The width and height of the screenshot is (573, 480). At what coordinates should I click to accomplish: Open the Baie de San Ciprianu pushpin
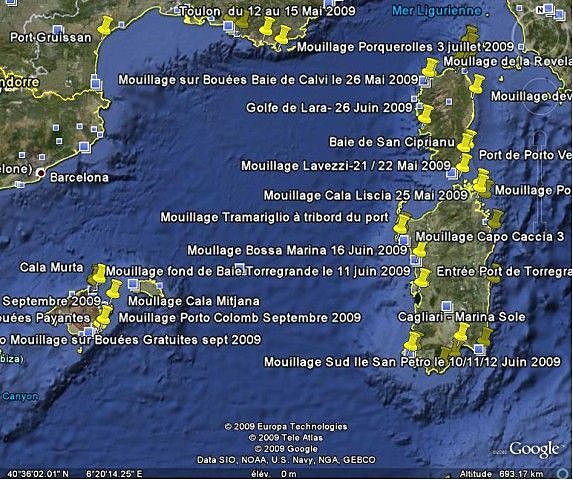click(467, 141)
